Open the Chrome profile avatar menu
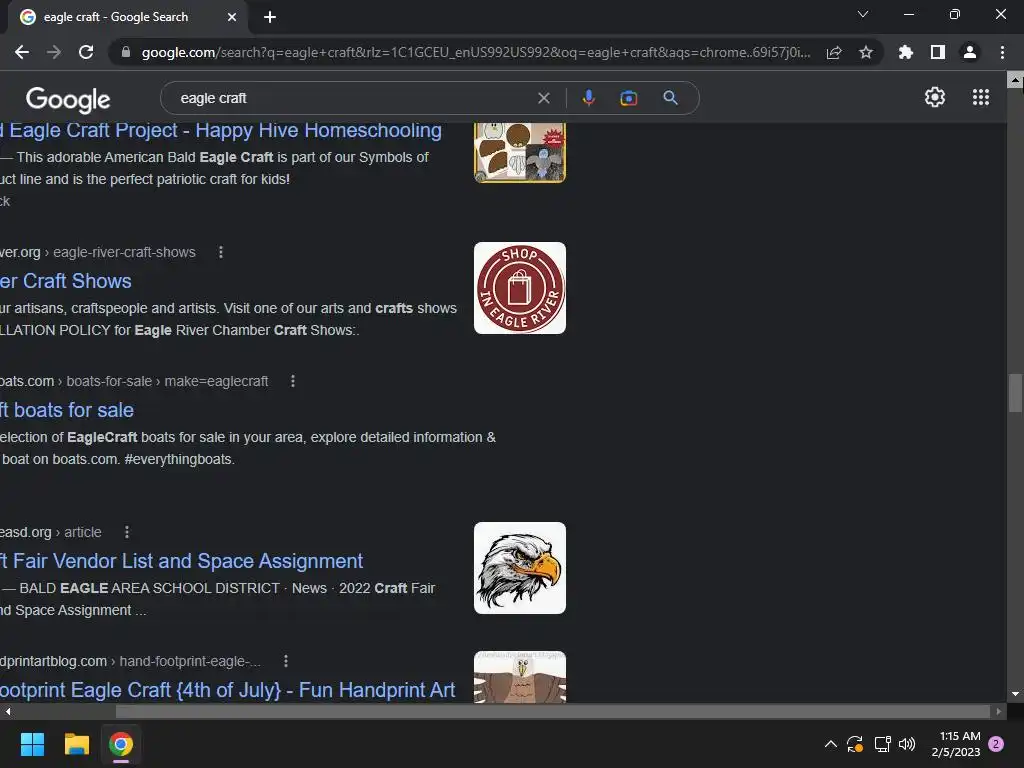The width and height of the screenshot is (1024, 768). [970, 52]
